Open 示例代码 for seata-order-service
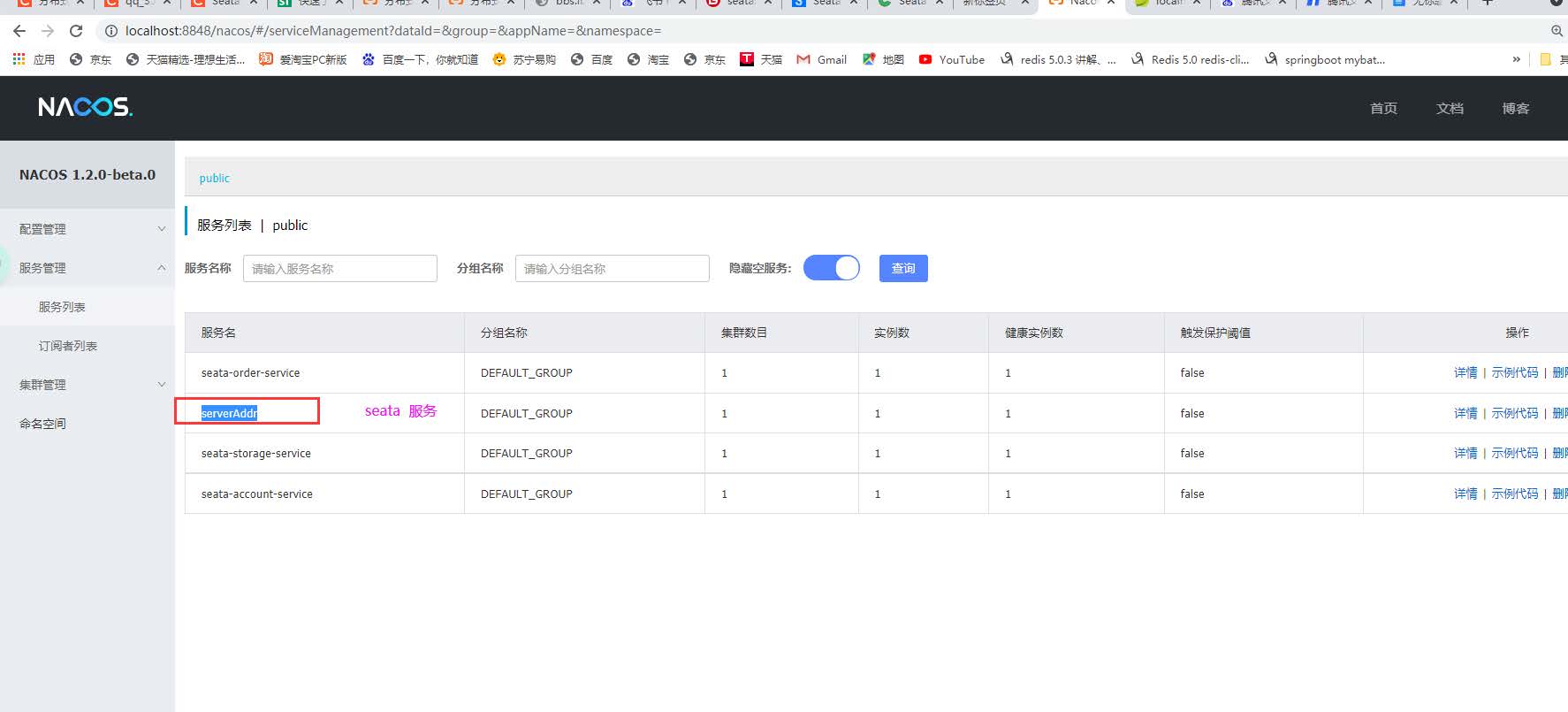Viewport: 1568px width, 712px height. point(1515,372)
